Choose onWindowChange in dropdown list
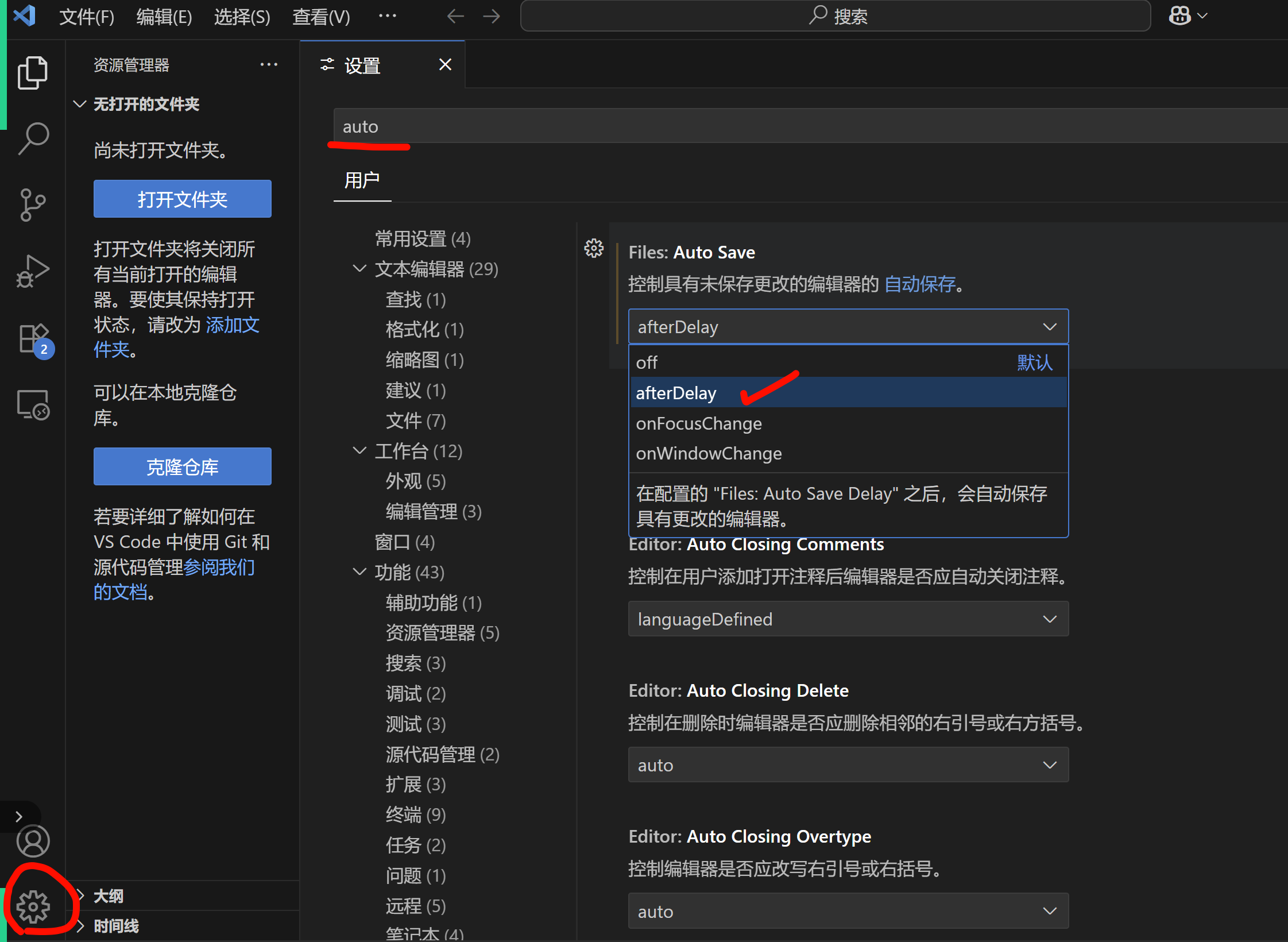Screen dimensions: 1288x942 coord(848,453)
